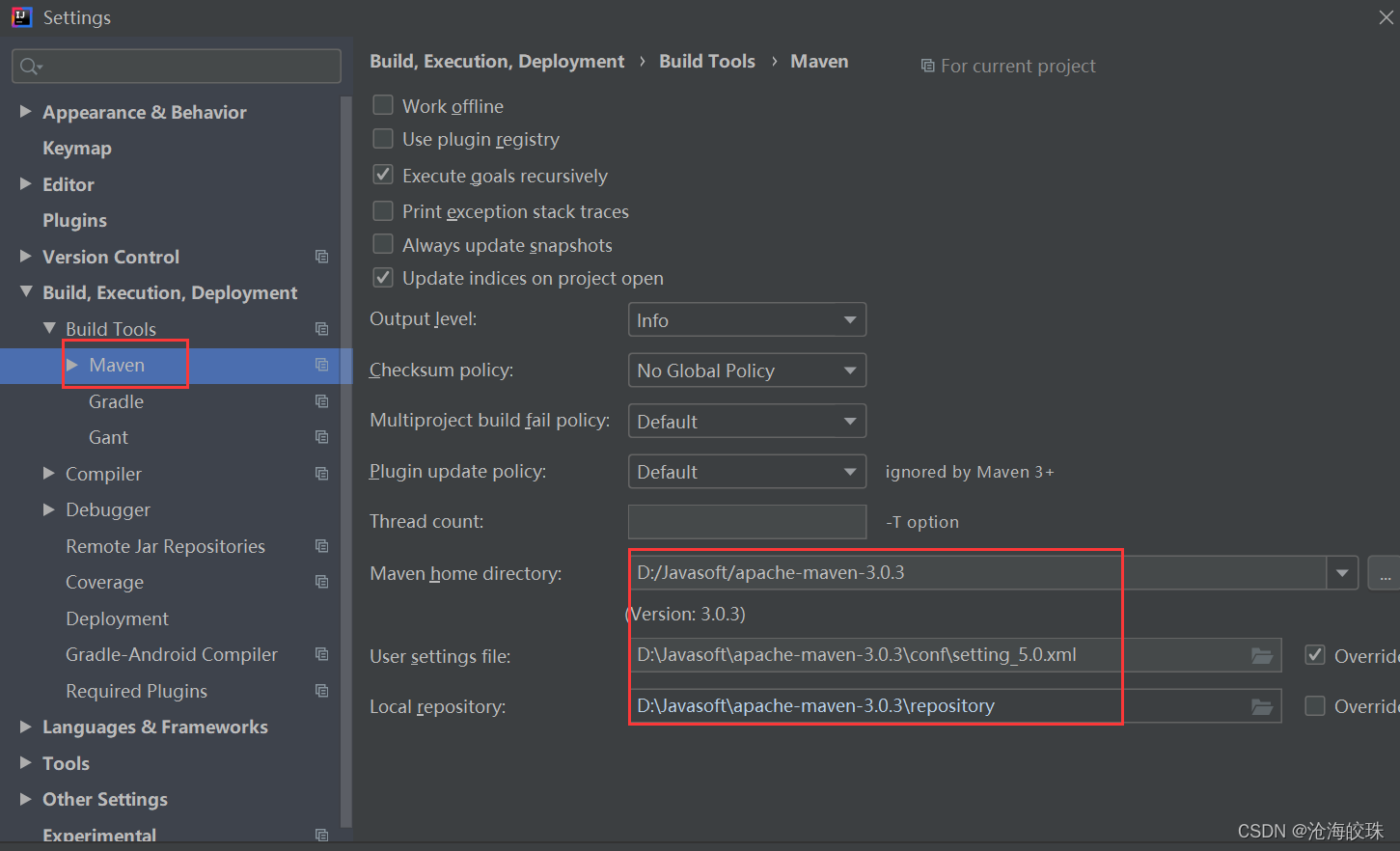The height and width of the screenshot is (851, 1400).
Task: Expand the Tools section
Action: click(x=26, y=763)
